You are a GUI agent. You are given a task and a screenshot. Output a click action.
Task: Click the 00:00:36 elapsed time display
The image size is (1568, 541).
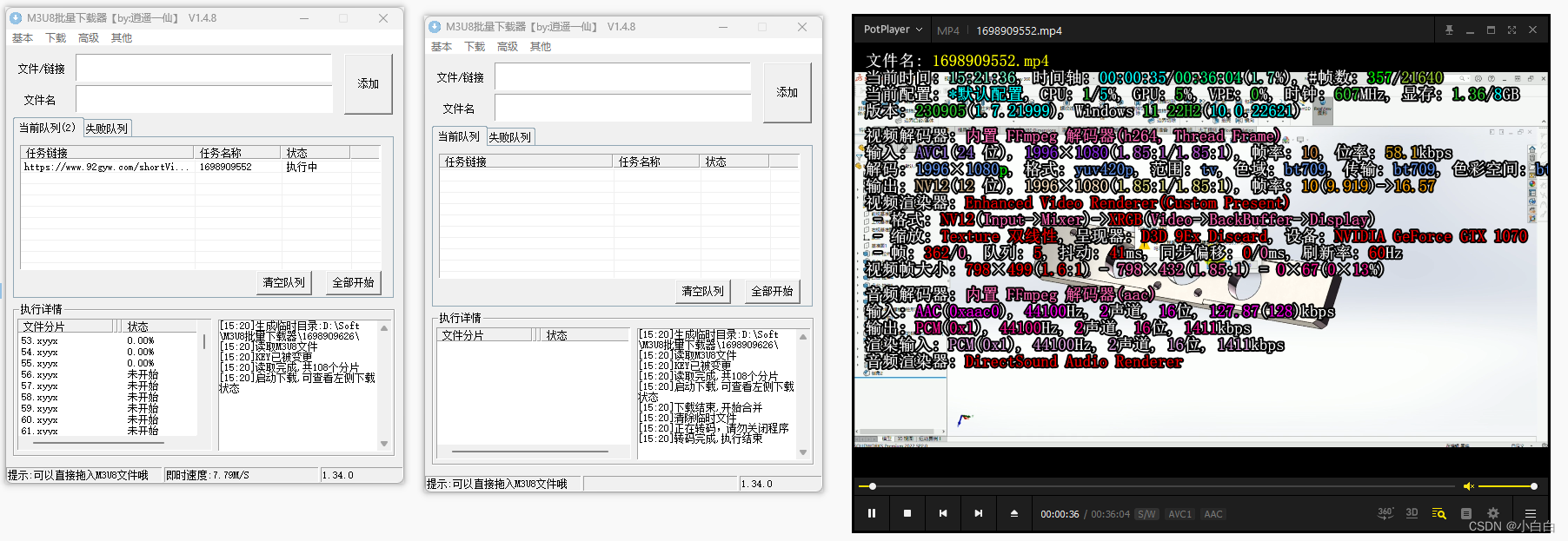pos(1060,514)
